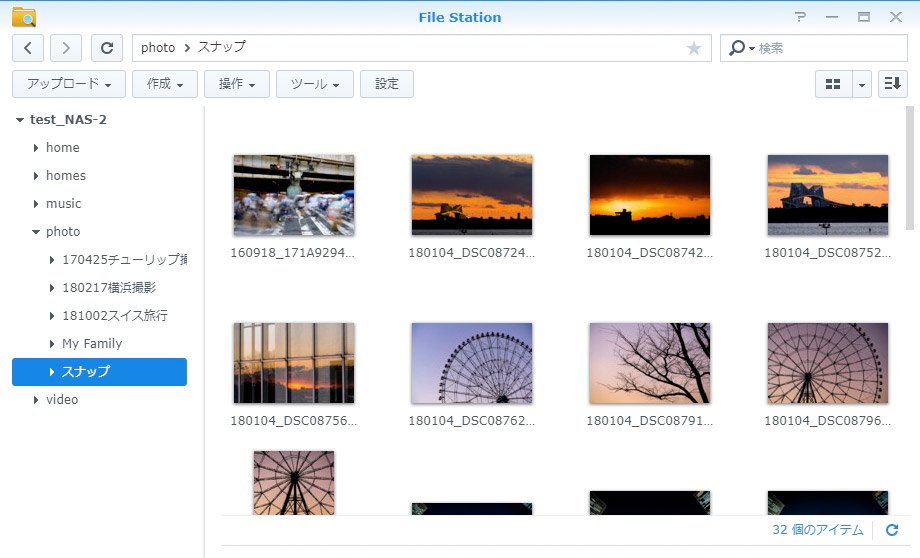This screenshot has height=558, width=920.
Task: Expand the 181002スイス旅行 folder arrow
Action: pyautogui.click(x=52, y=316)
